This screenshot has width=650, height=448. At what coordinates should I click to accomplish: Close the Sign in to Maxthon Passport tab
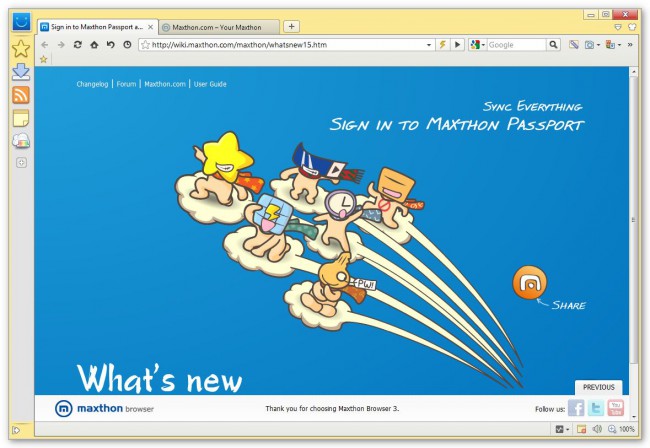150,27
